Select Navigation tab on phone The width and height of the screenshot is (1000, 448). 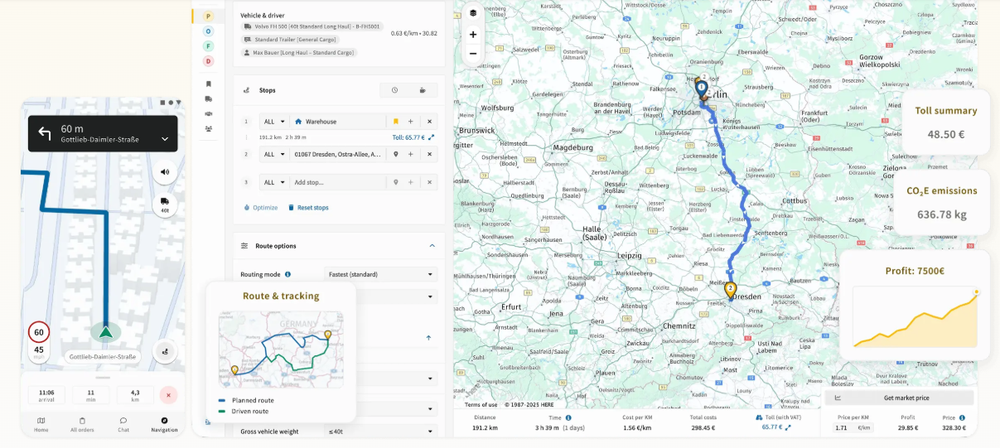[x=164, y=424]
